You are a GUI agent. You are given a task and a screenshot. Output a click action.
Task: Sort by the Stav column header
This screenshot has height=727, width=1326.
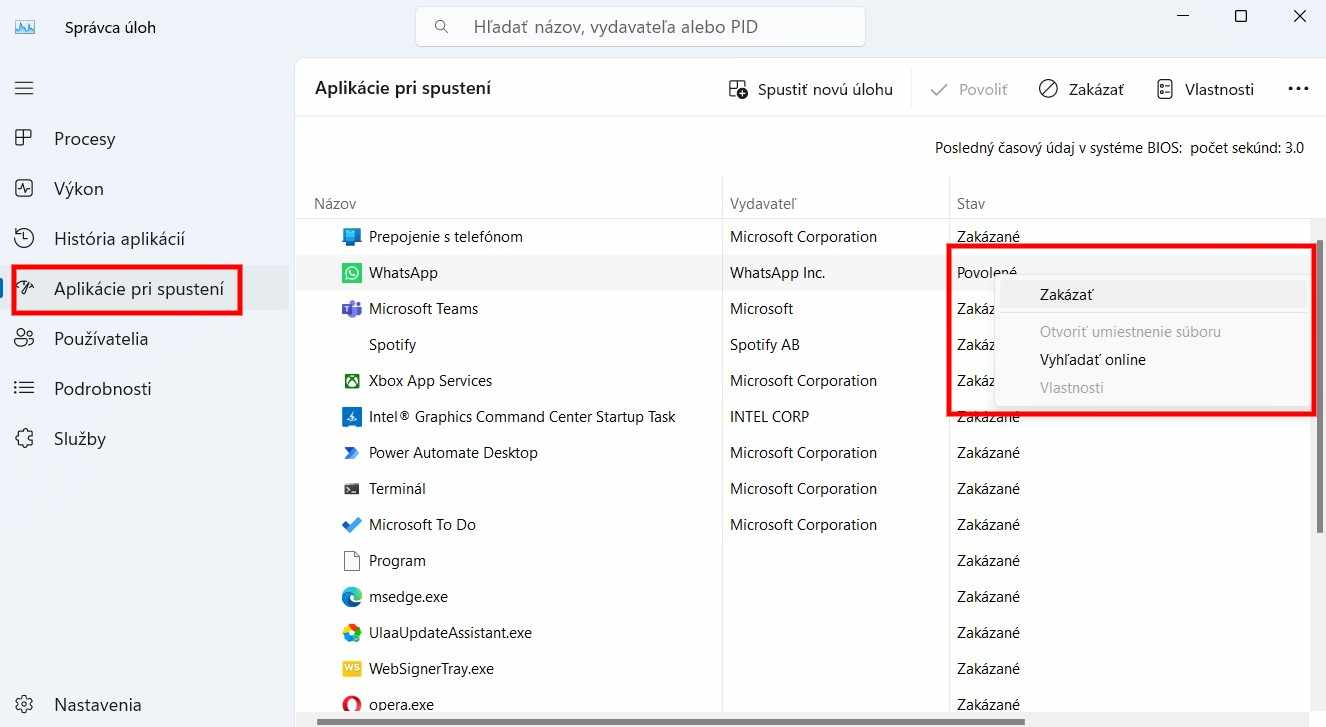pos(971,204)
